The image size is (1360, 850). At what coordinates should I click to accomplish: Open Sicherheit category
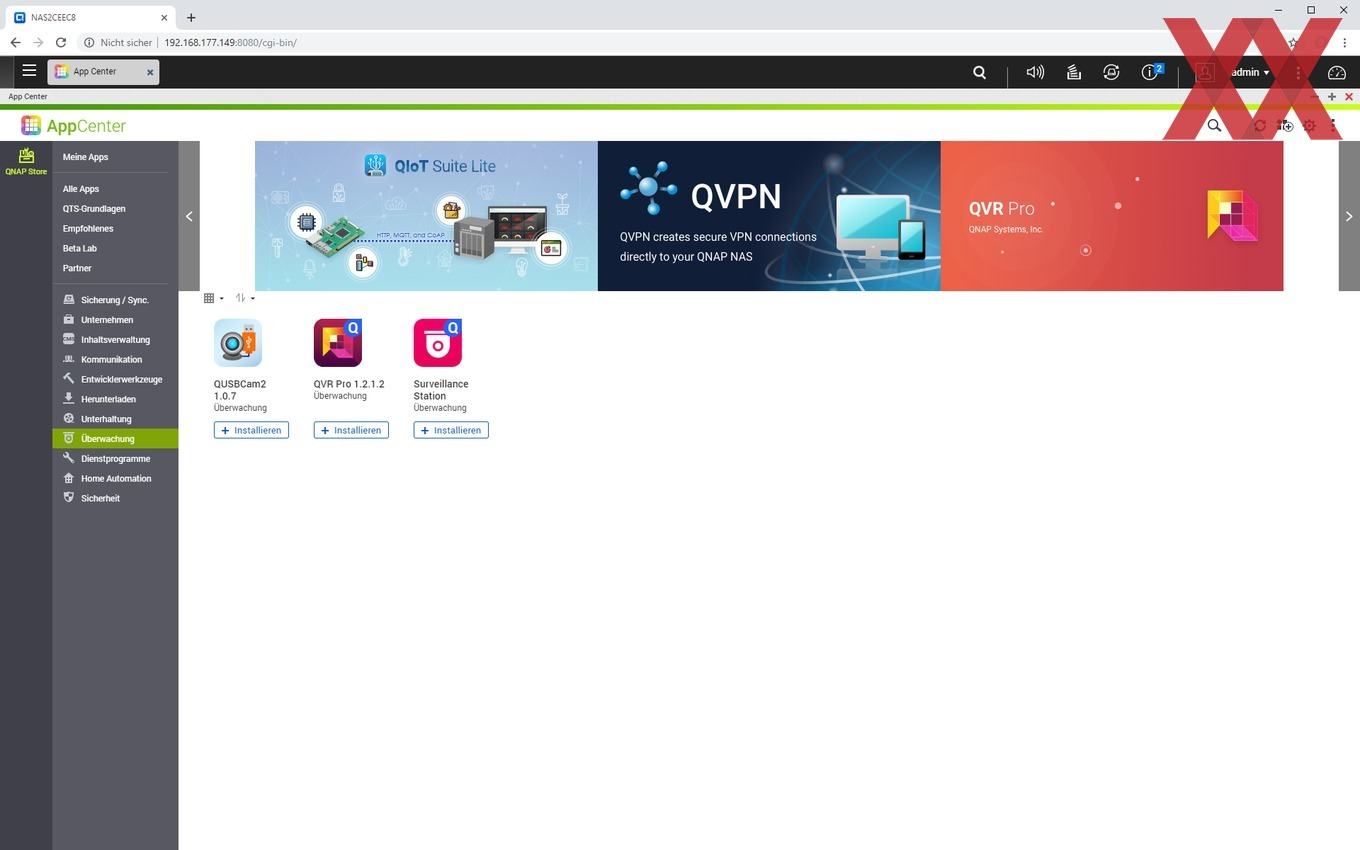tap(115, 498)
